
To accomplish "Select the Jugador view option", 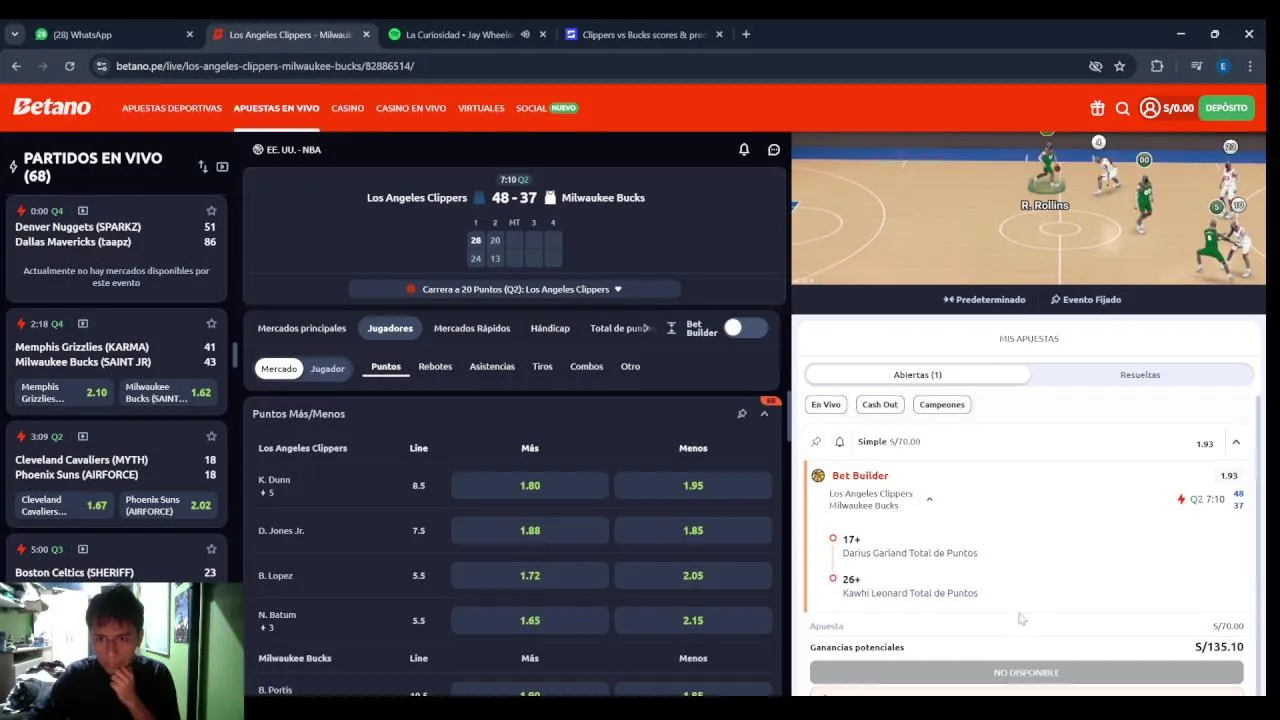I will tap(327, 369).
